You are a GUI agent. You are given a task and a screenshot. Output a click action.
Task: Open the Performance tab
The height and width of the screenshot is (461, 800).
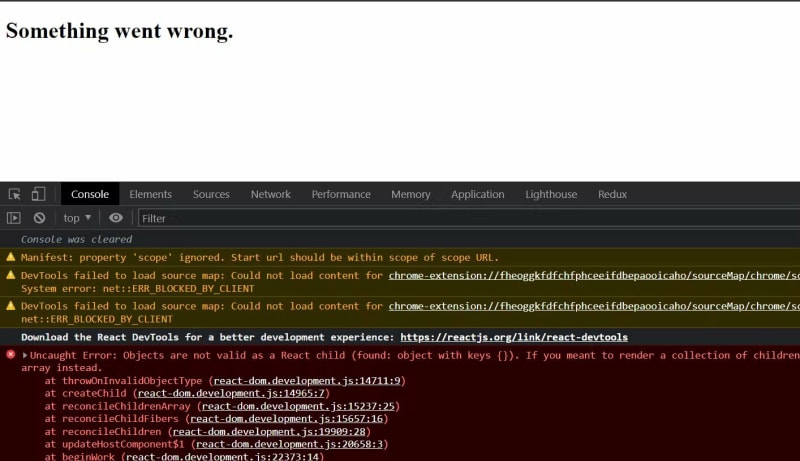tap(341, 194)
